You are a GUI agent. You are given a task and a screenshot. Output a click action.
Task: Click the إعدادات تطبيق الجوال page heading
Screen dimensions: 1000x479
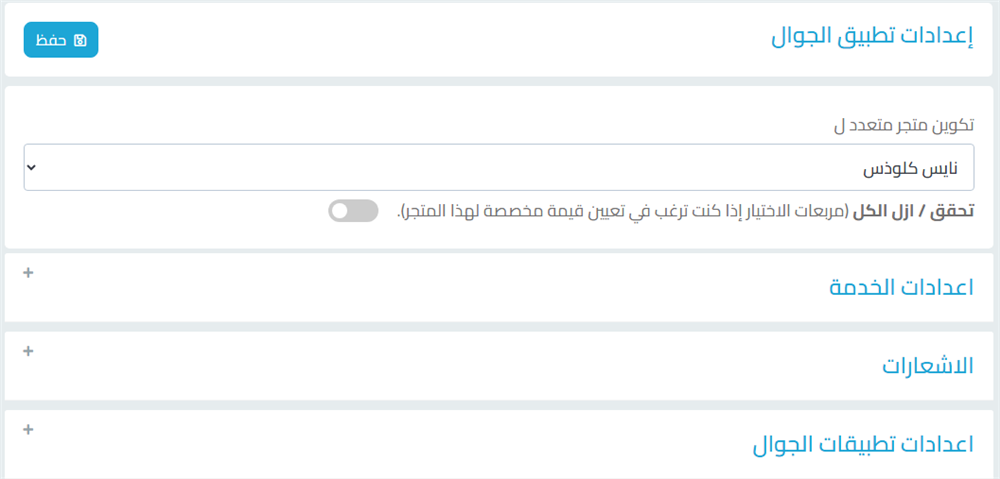pyautogui.click(x=872, y=38)
